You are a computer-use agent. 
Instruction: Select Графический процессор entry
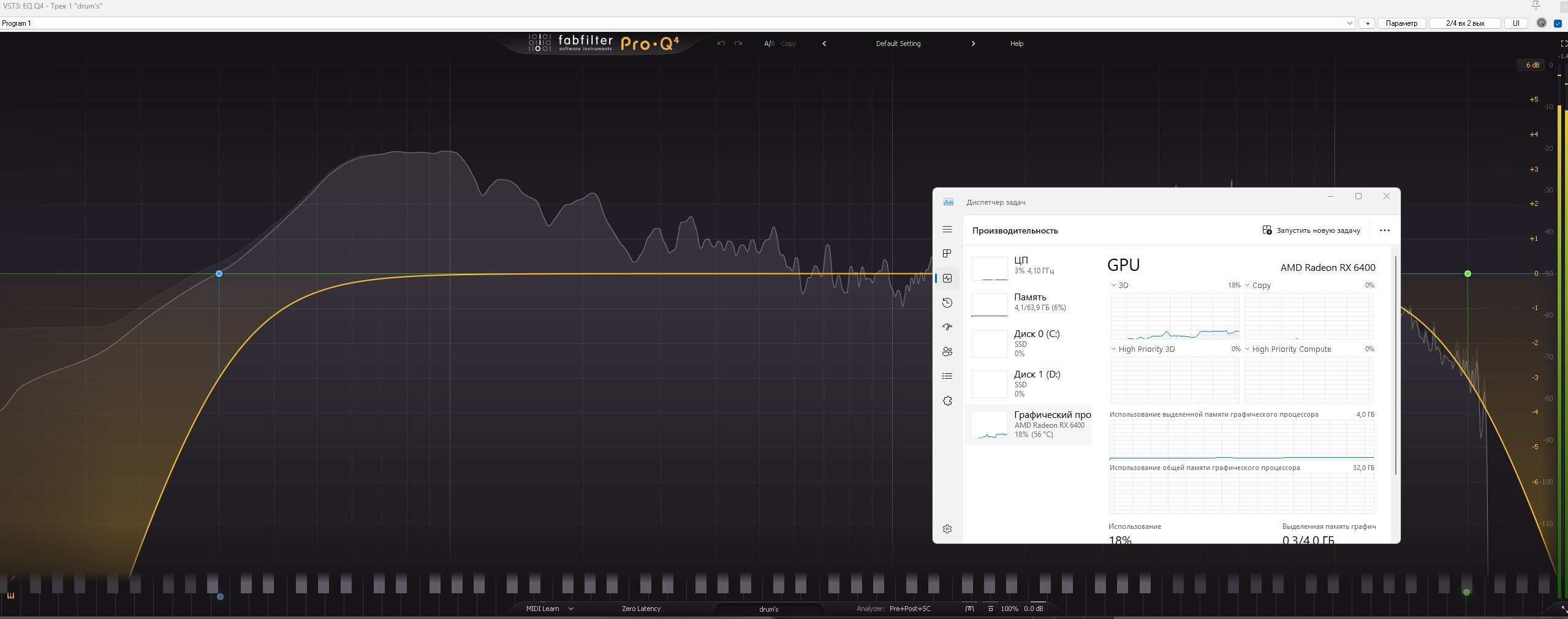pos(1028,424)
